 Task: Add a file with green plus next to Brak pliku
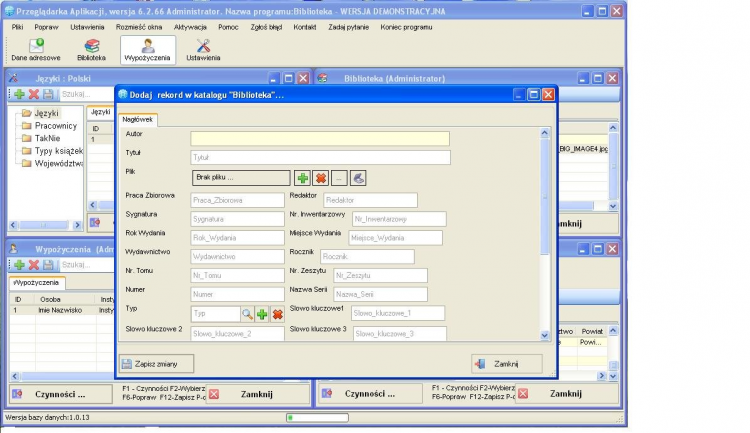tap(302, 178)
